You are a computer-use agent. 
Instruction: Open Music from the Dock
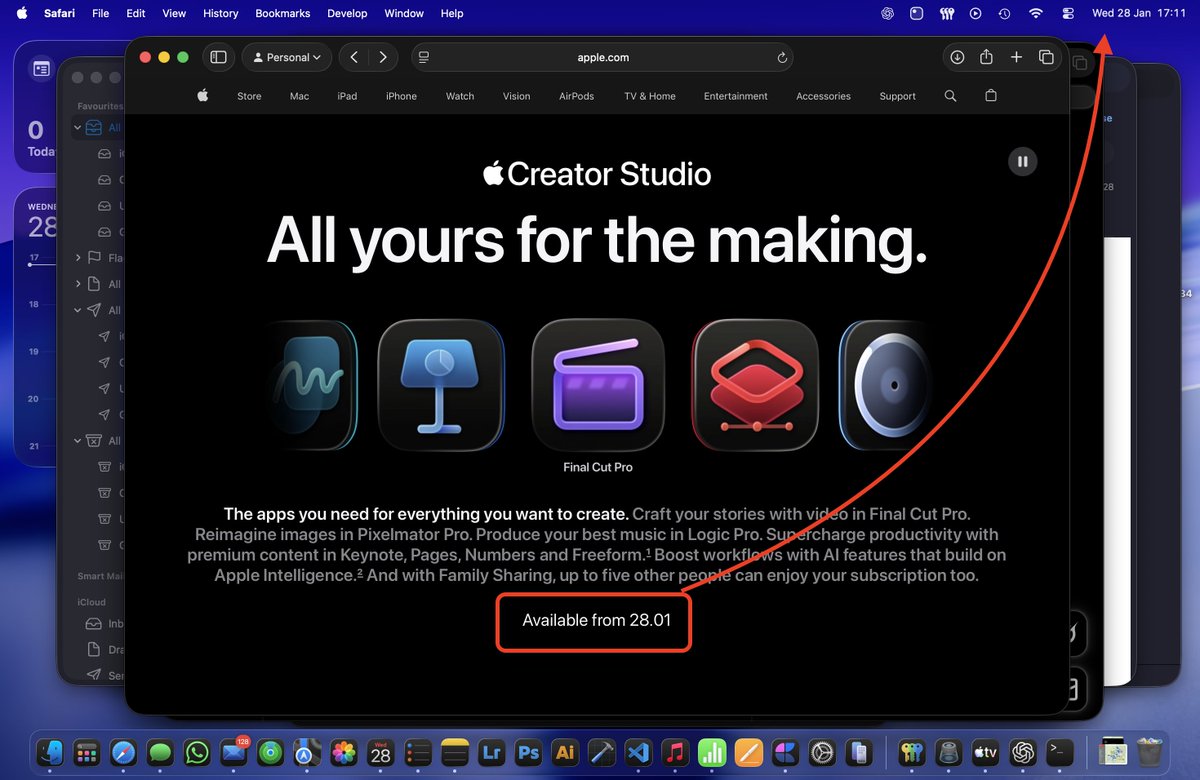tap(675, 752)
